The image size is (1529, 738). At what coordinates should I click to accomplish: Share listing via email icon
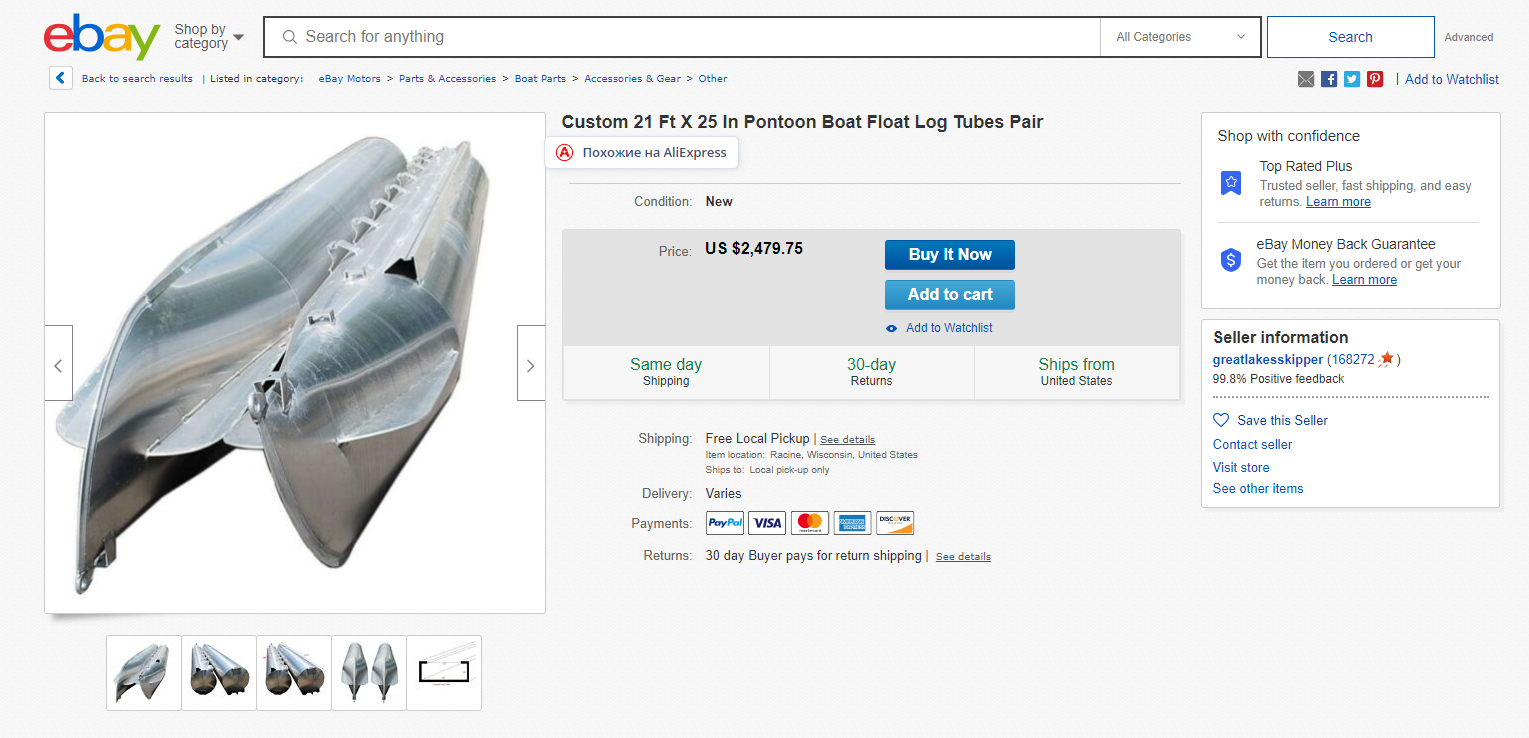pos(1306,79)
